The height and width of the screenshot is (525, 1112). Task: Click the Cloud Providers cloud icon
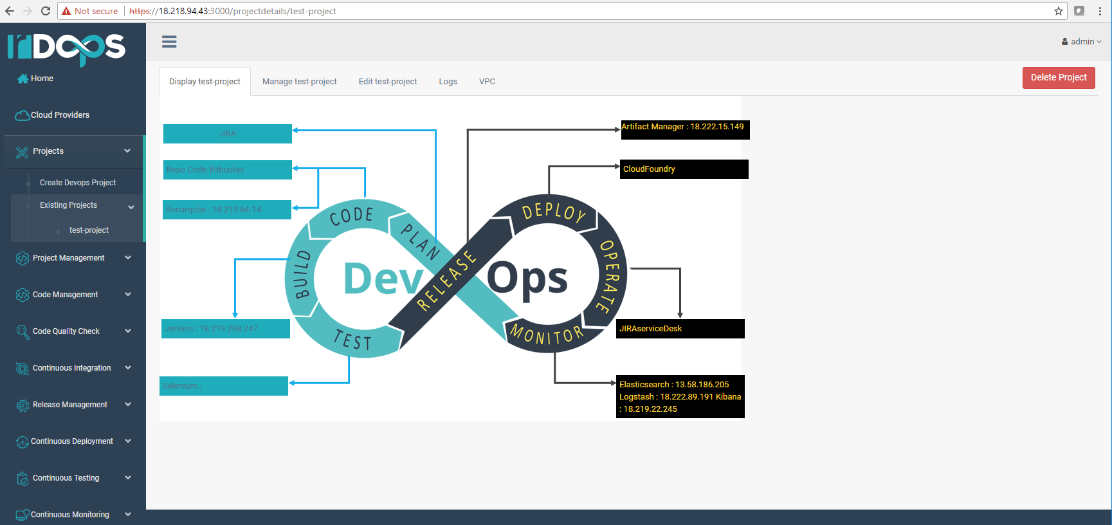[x=22, y=115]
